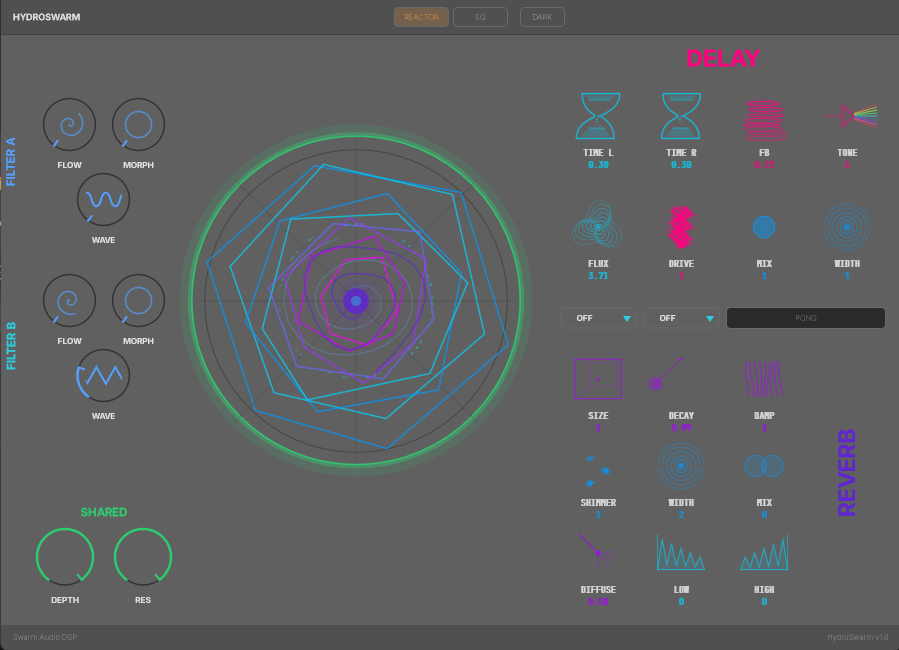This screenshot has height=650, width=899.
Task: Click Filter B FLOW spiral knob
Action: 69,300
